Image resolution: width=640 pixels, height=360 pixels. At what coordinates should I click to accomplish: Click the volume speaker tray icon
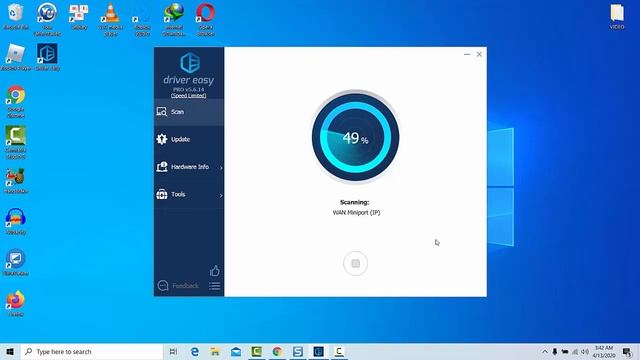[x=585, y=351]
